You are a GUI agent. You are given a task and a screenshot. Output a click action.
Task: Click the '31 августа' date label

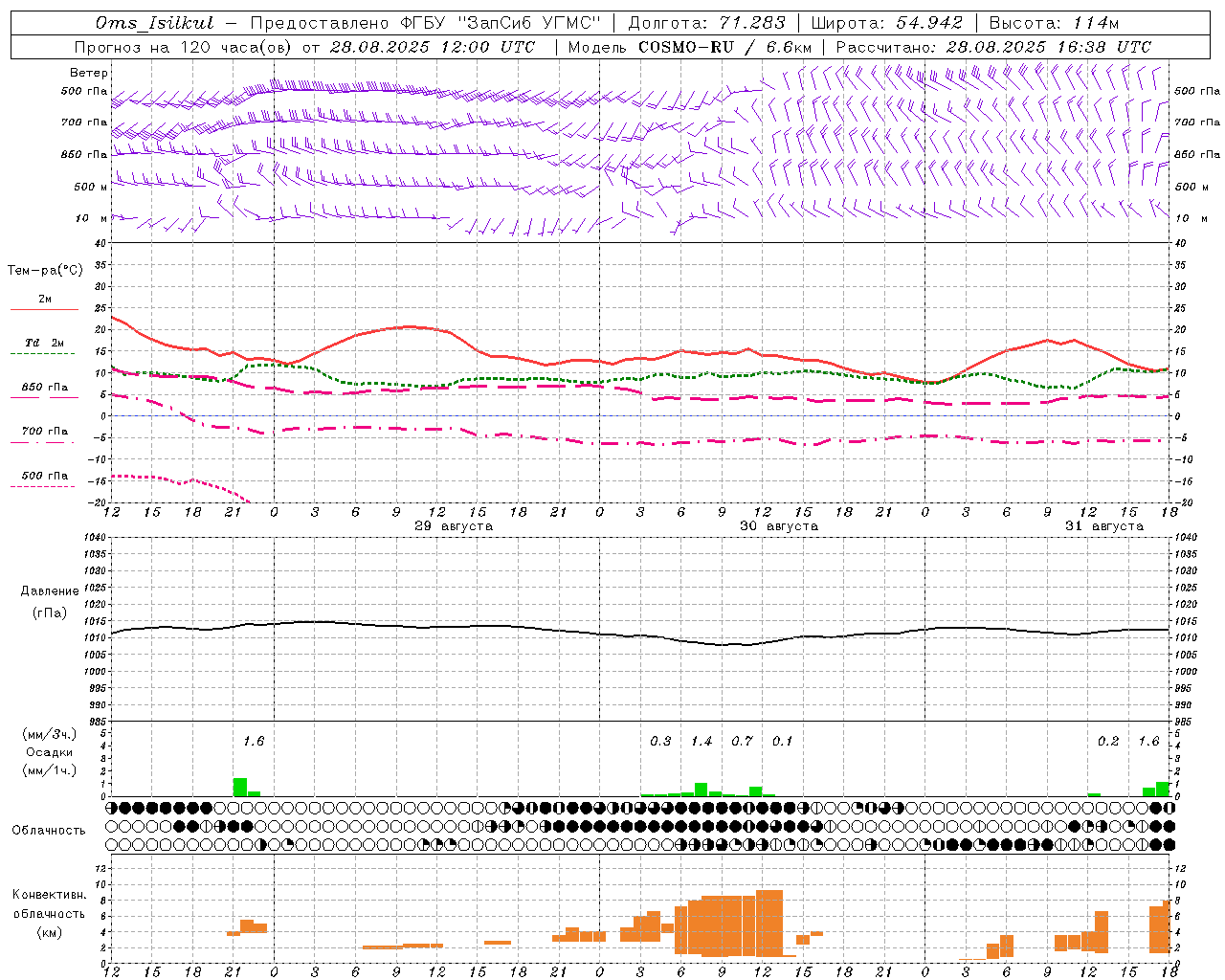(x=1104, y=526)
